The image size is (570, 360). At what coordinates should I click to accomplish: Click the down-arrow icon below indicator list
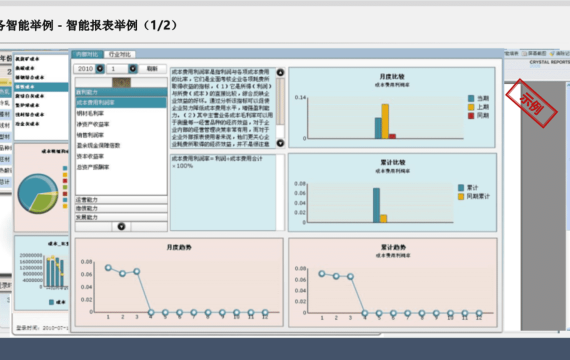pos(121,227)
